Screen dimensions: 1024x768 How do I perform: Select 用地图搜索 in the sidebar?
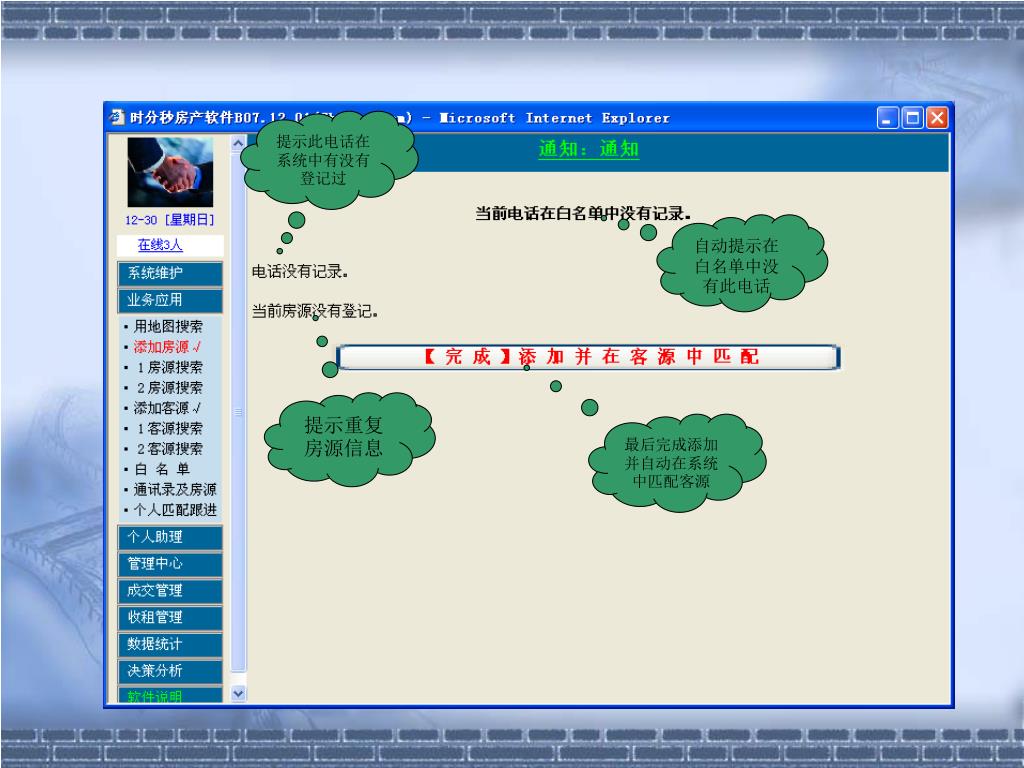point(168,326)
